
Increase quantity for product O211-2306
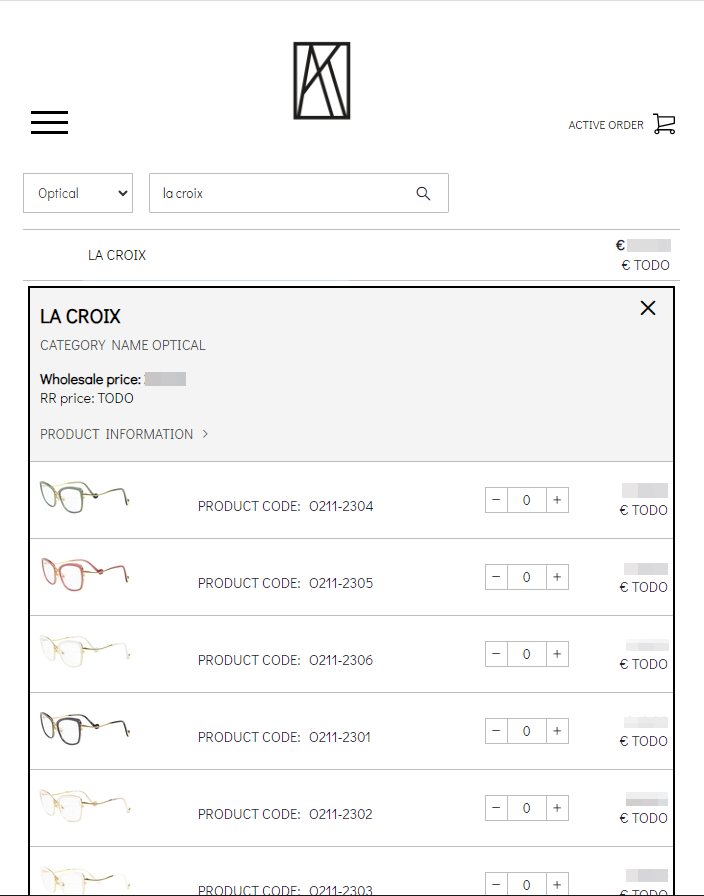tap(557, 654)
